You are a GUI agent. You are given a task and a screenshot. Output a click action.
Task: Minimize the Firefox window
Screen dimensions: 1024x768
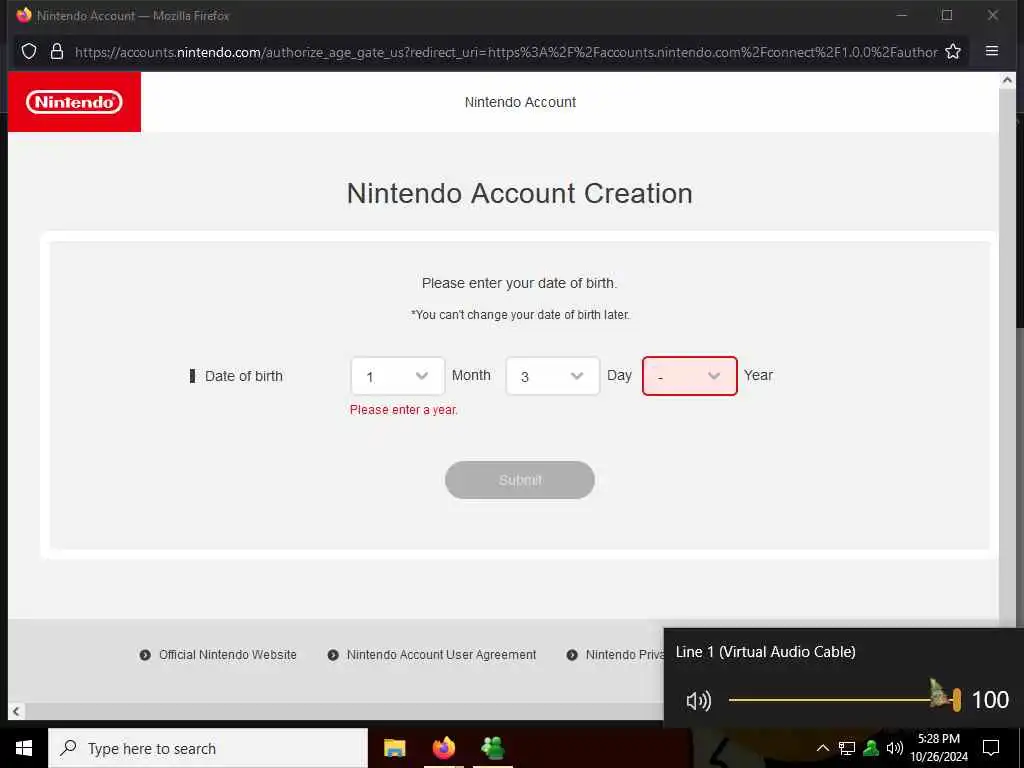(x=902, y=15)
